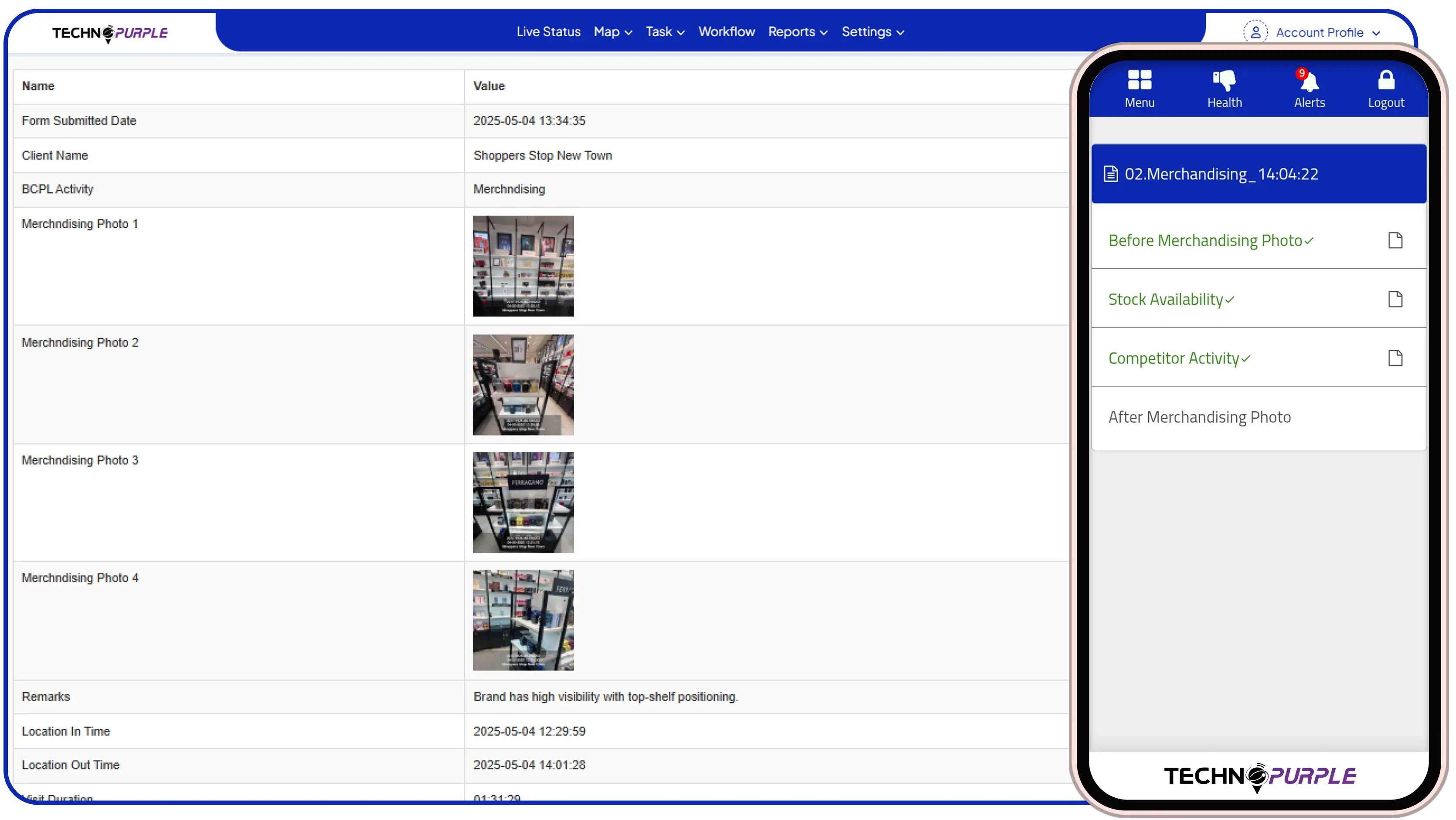The image size is (1456, 820).
Task: Click the Account Profile avatar icon
Action: pos(1256,32)
